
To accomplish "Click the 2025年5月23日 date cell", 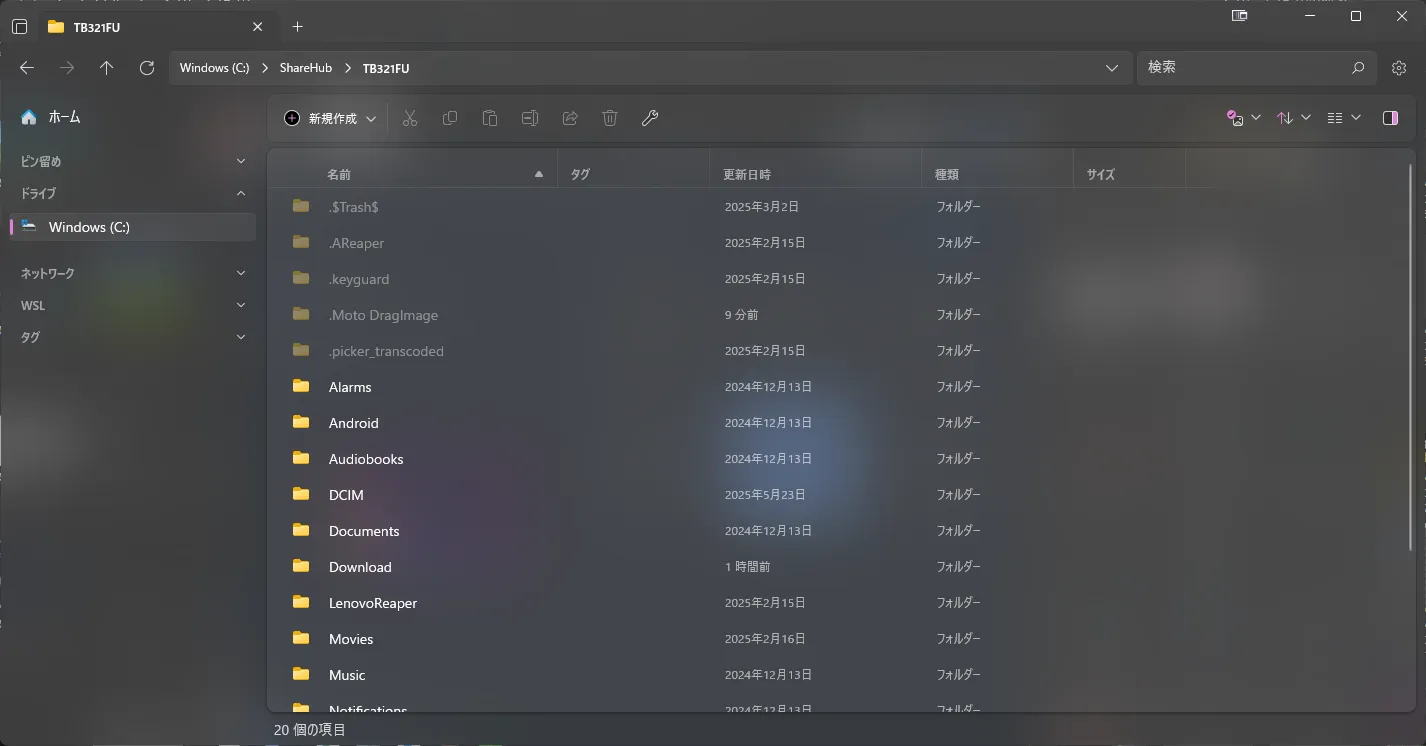I will pos(765,495).
